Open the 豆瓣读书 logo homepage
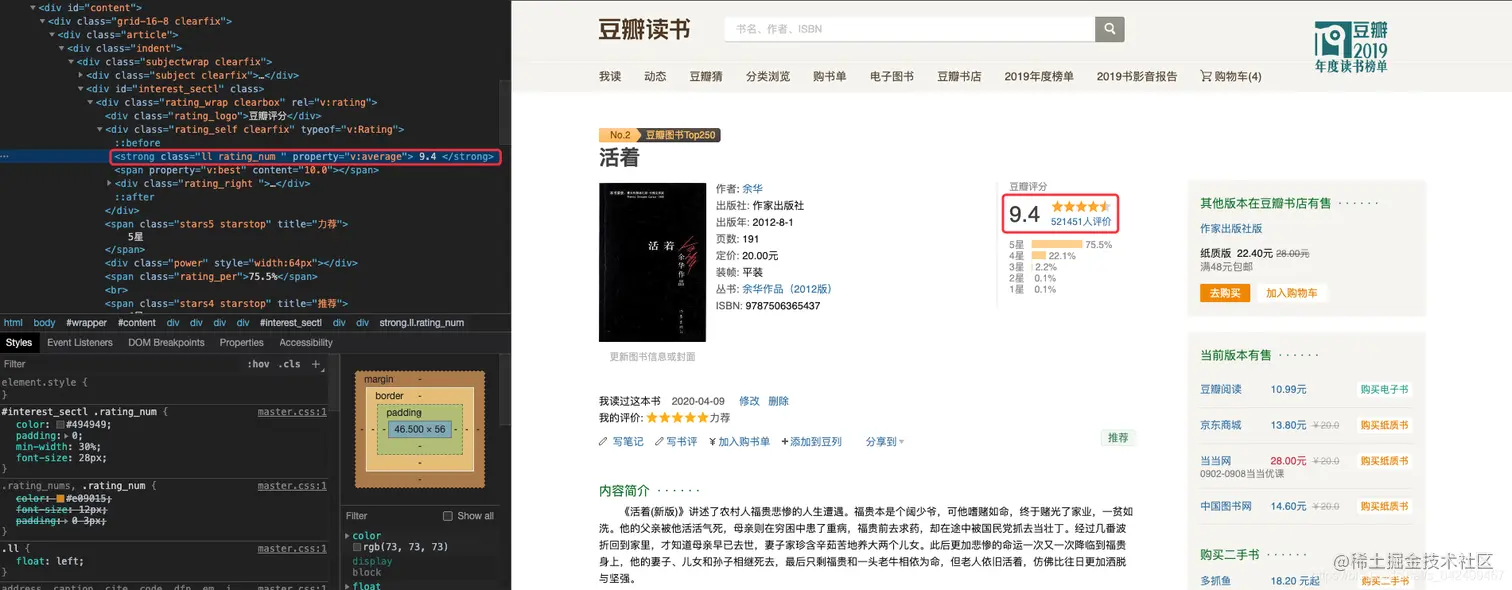Image resolution: width=1512 pixels, height=590 pixels. pyautogui.click(x=644, y=29)
